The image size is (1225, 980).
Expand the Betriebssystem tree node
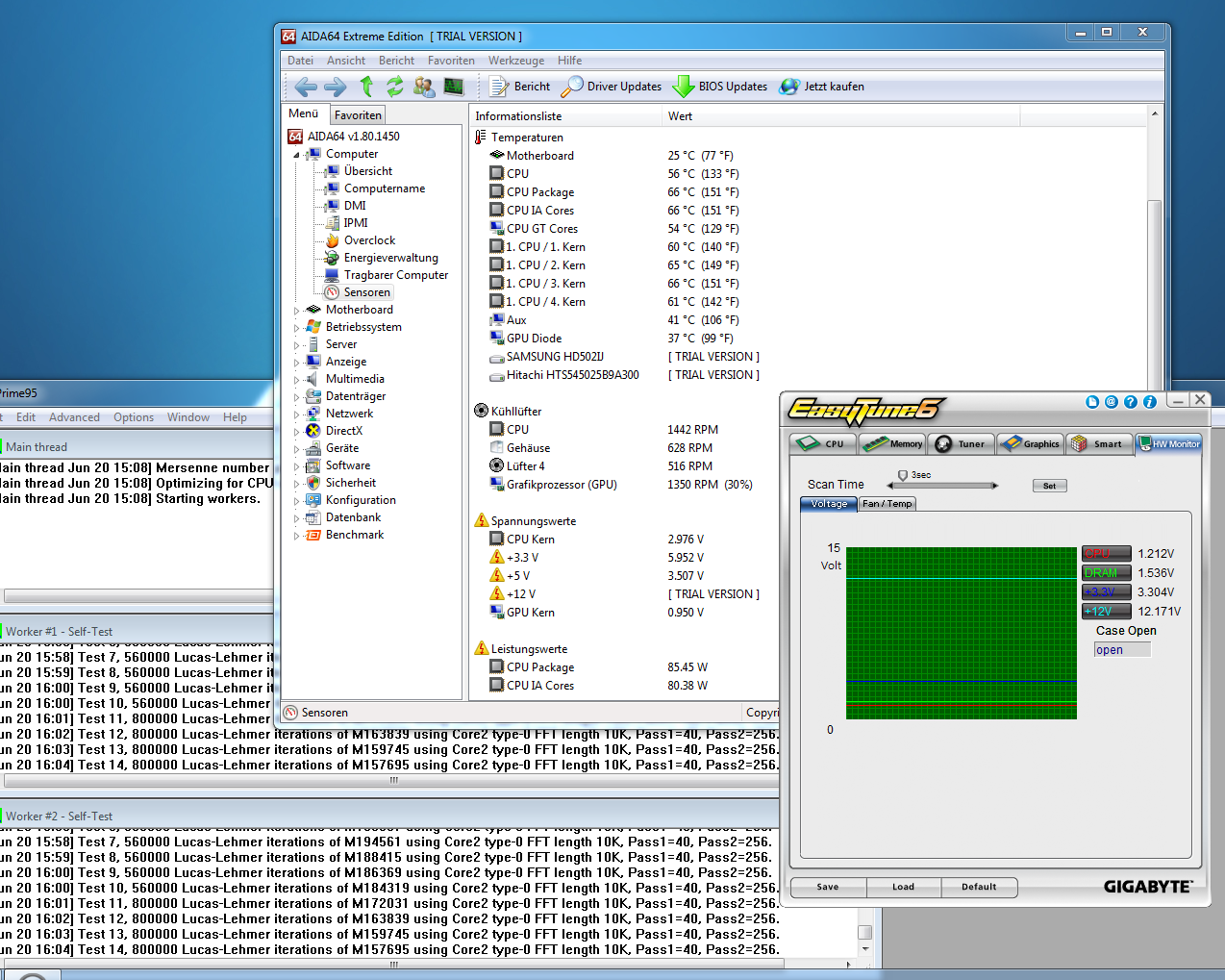click(x=296, y=328)
